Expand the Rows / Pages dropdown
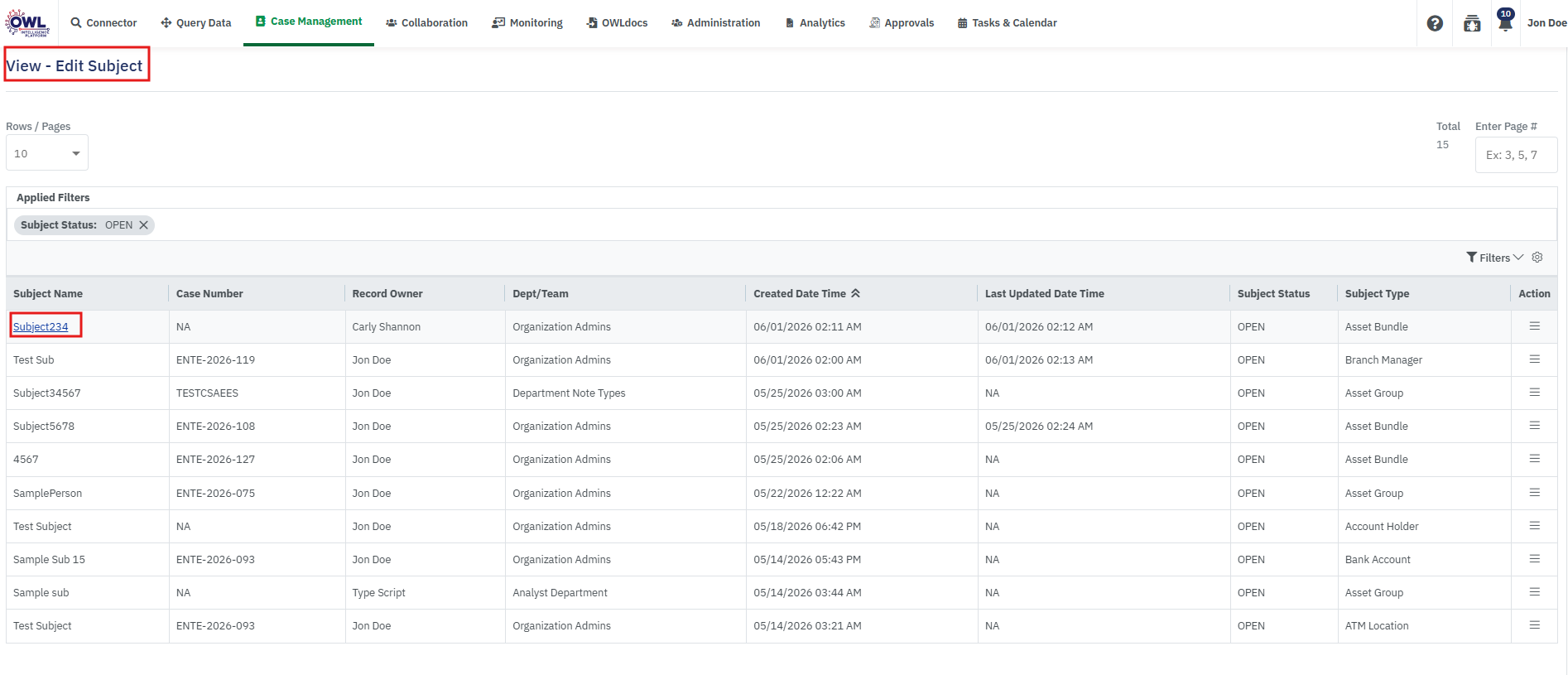The height and width of the screenshot is (675, 1568). pyautogui.click(x=47, y=153)
